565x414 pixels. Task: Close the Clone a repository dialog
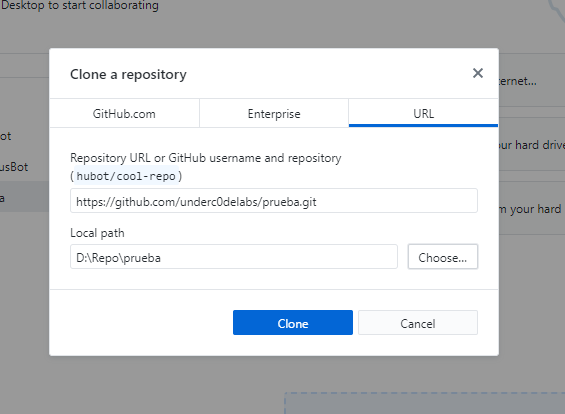477,73
